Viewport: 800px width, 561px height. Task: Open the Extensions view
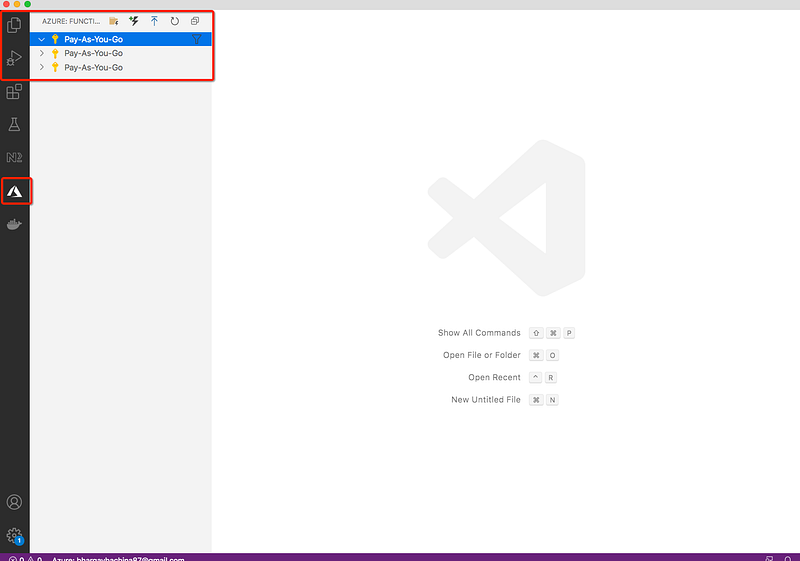[14, 92]
